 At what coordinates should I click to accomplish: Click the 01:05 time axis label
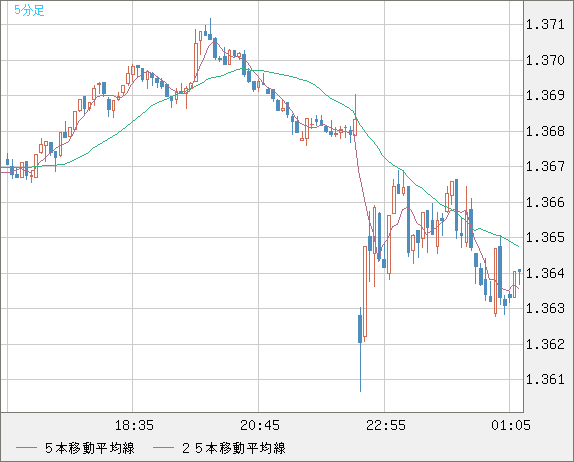click(511, 426)
